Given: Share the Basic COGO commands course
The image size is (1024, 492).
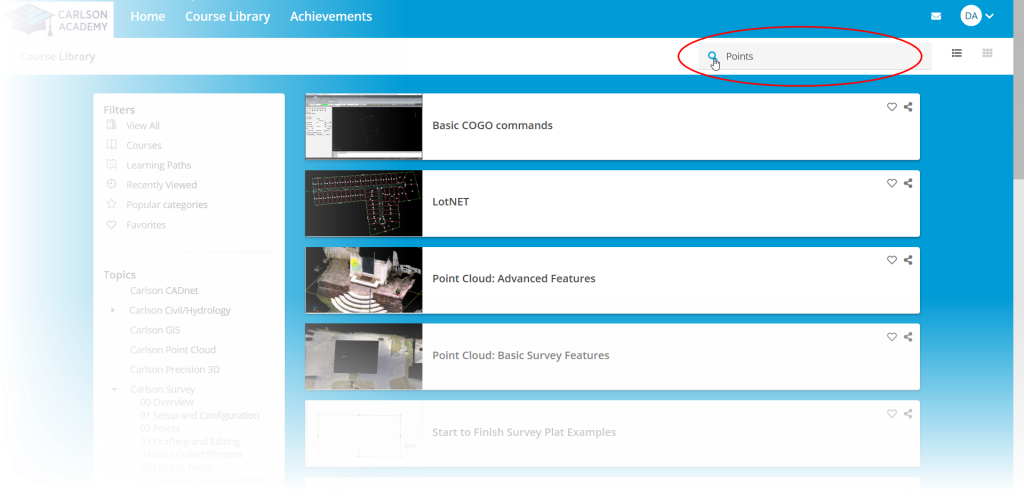Looking at the screenshot, I should [908, 107].
